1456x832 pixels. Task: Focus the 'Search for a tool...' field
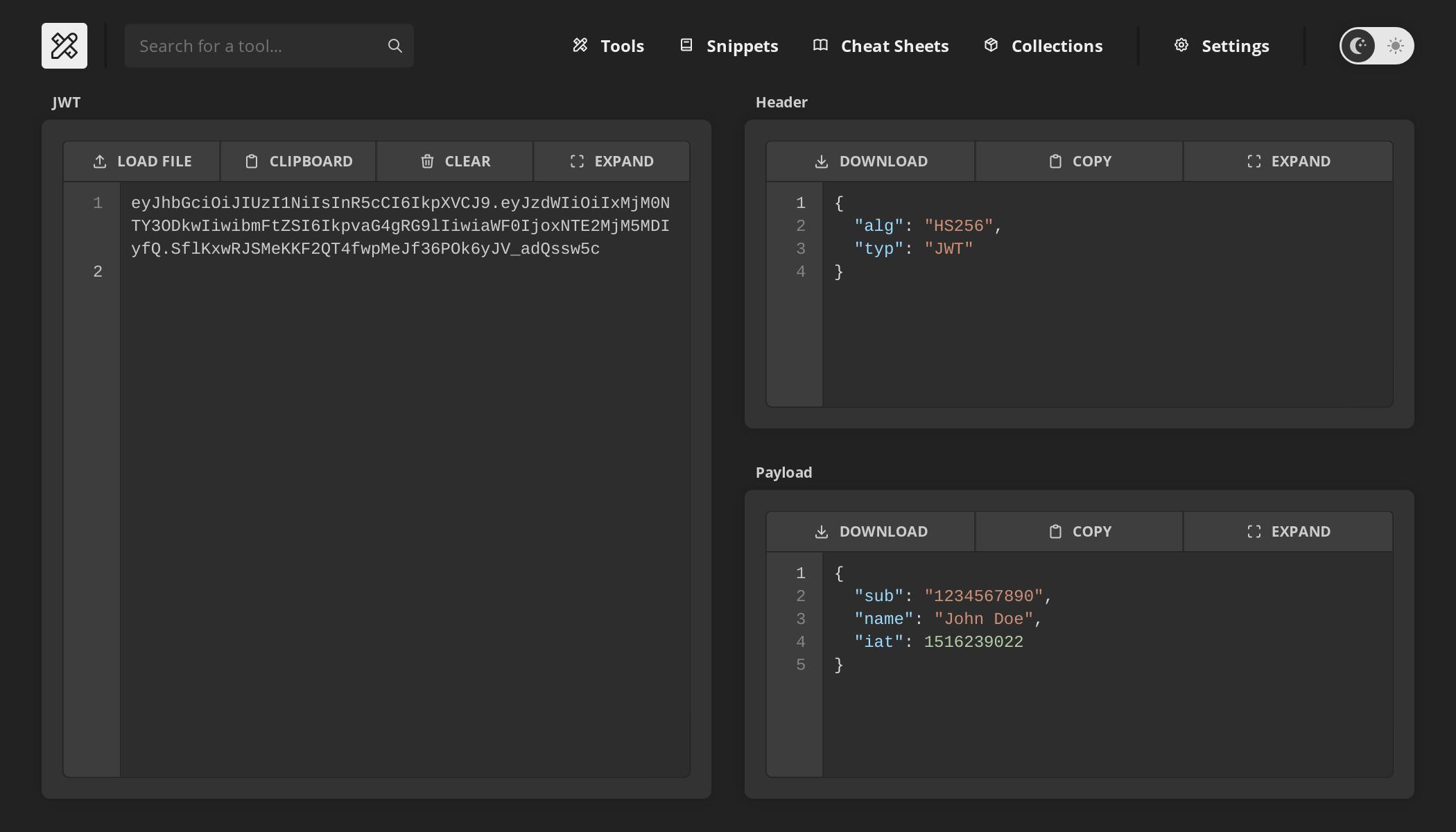pyautogui.click(x=269, y=46)
